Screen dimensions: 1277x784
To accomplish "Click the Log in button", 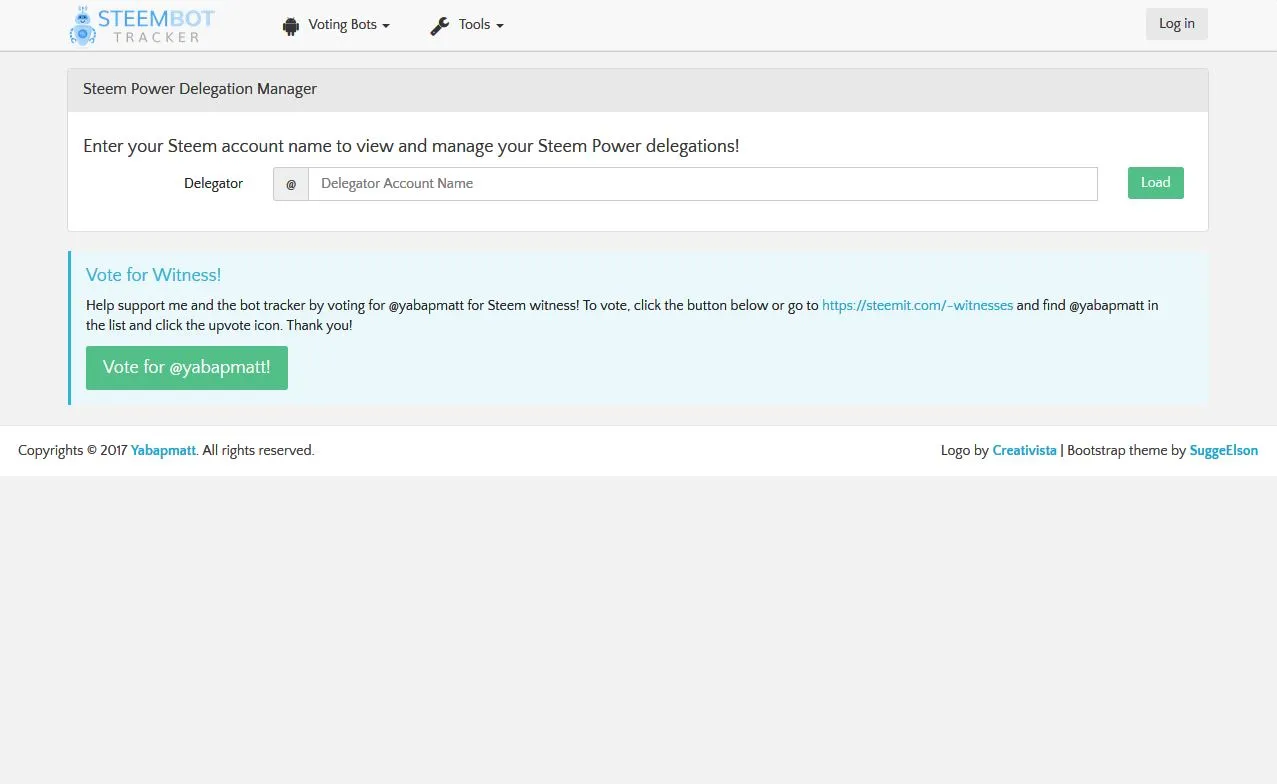I will [1176, 24].
